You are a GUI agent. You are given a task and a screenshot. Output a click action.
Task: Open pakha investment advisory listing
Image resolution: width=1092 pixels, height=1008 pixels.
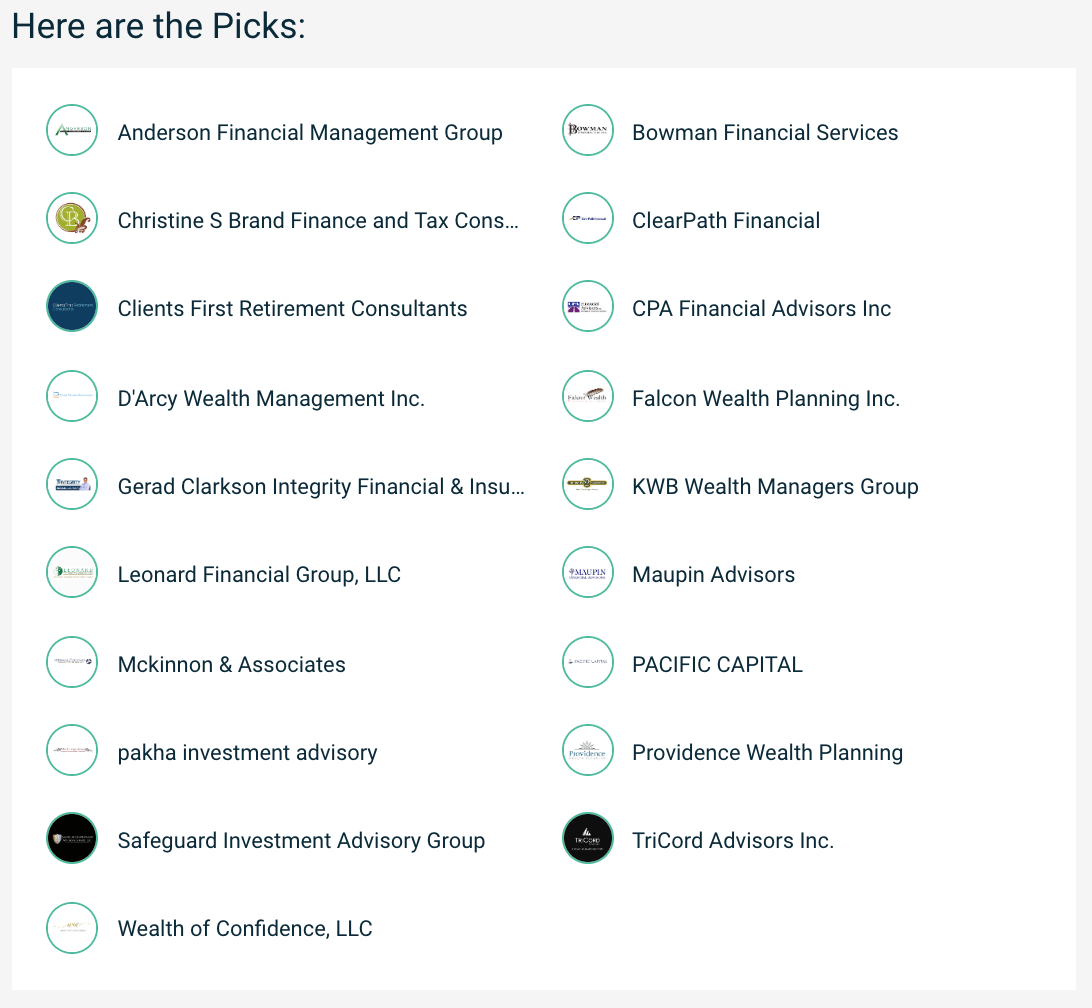click(247, 752)
